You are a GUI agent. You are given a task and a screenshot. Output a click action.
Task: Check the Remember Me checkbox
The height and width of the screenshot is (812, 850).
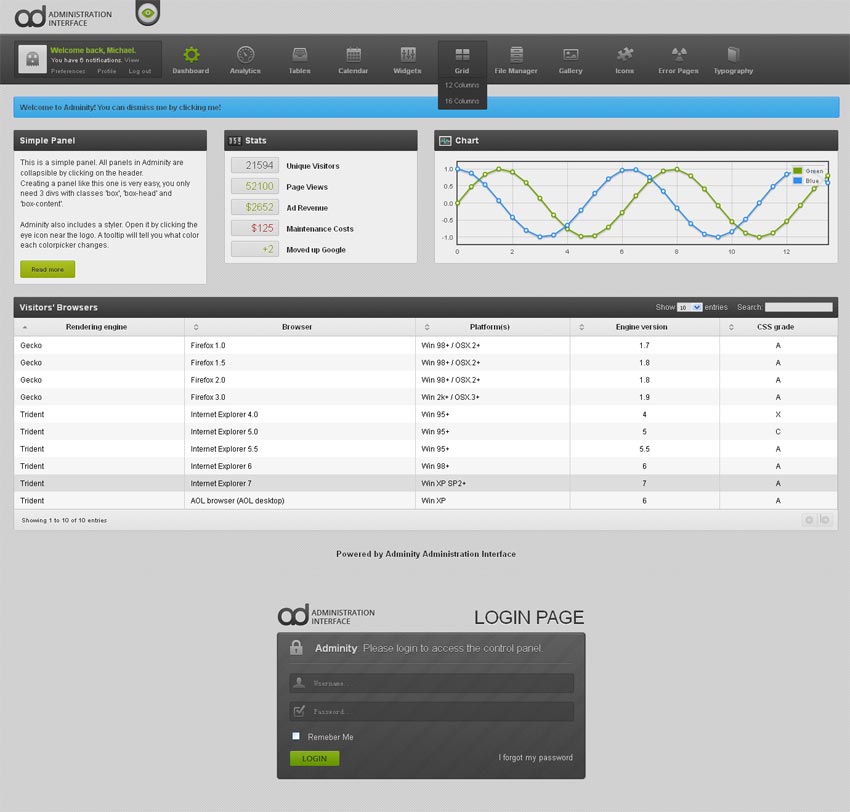tap(296, 736)
